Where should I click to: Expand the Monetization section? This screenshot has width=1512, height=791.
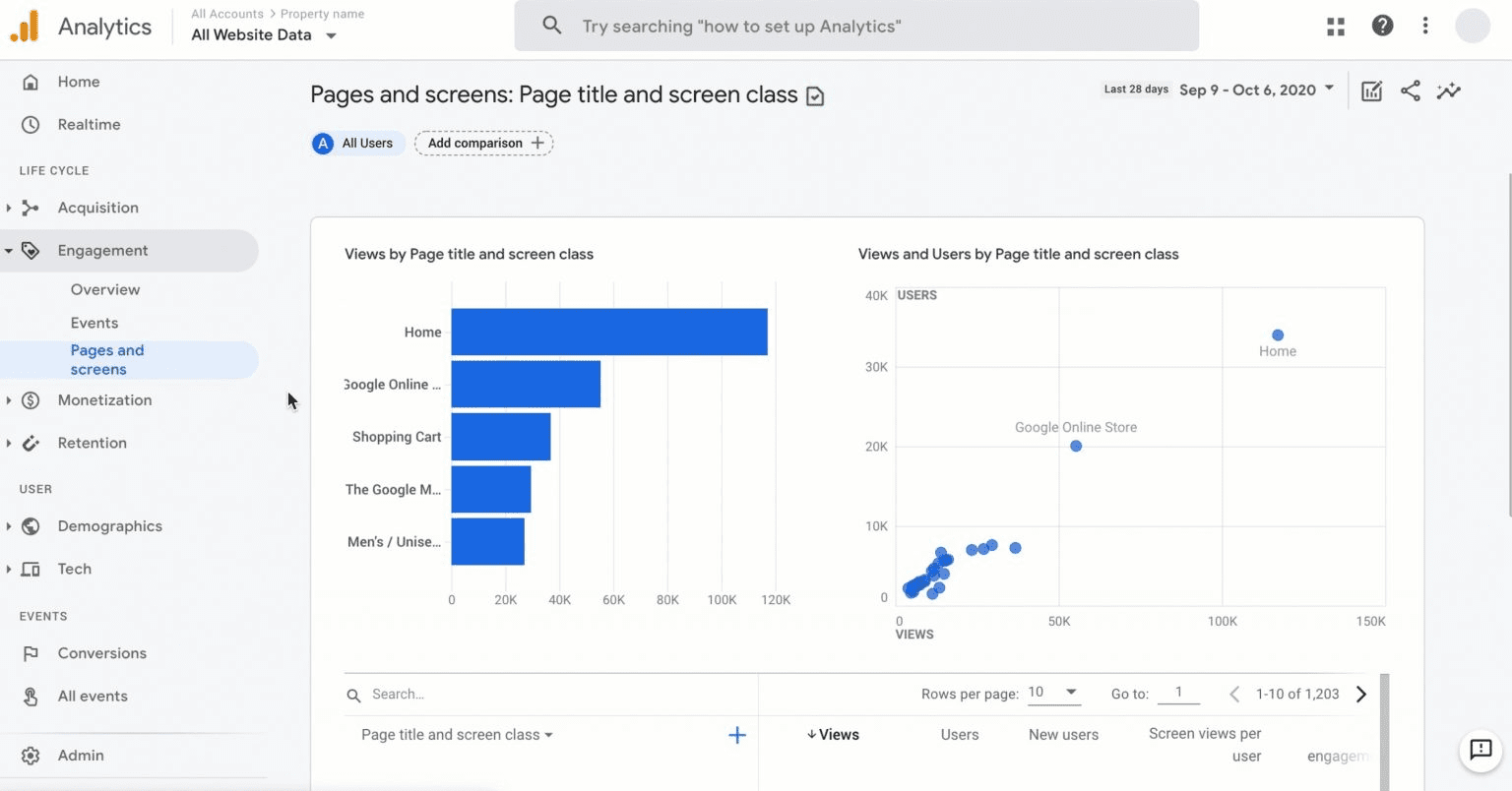[104, 400]
